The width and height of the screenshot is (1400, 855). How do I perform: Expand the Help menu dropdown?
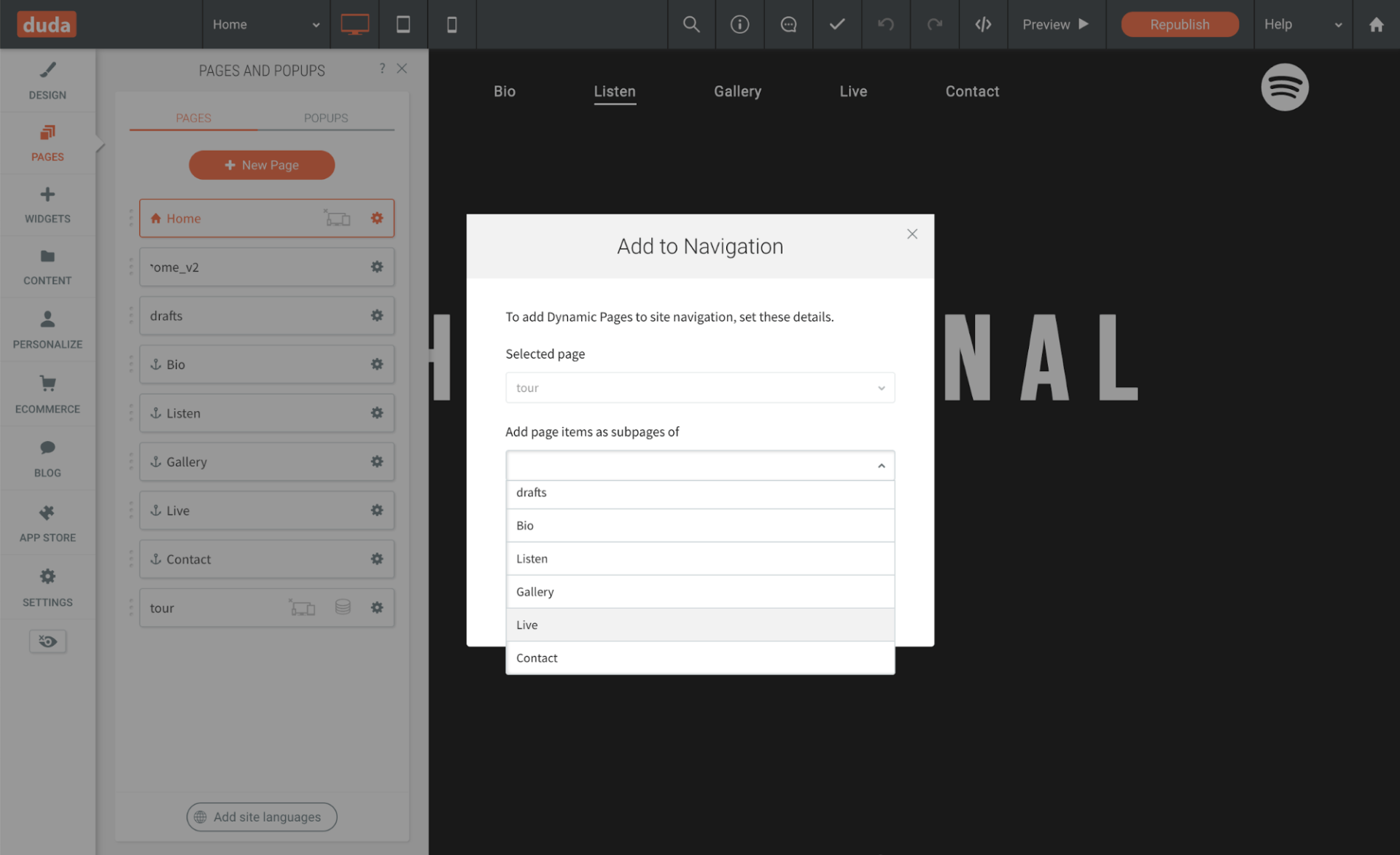click(x=1303, y=24)
